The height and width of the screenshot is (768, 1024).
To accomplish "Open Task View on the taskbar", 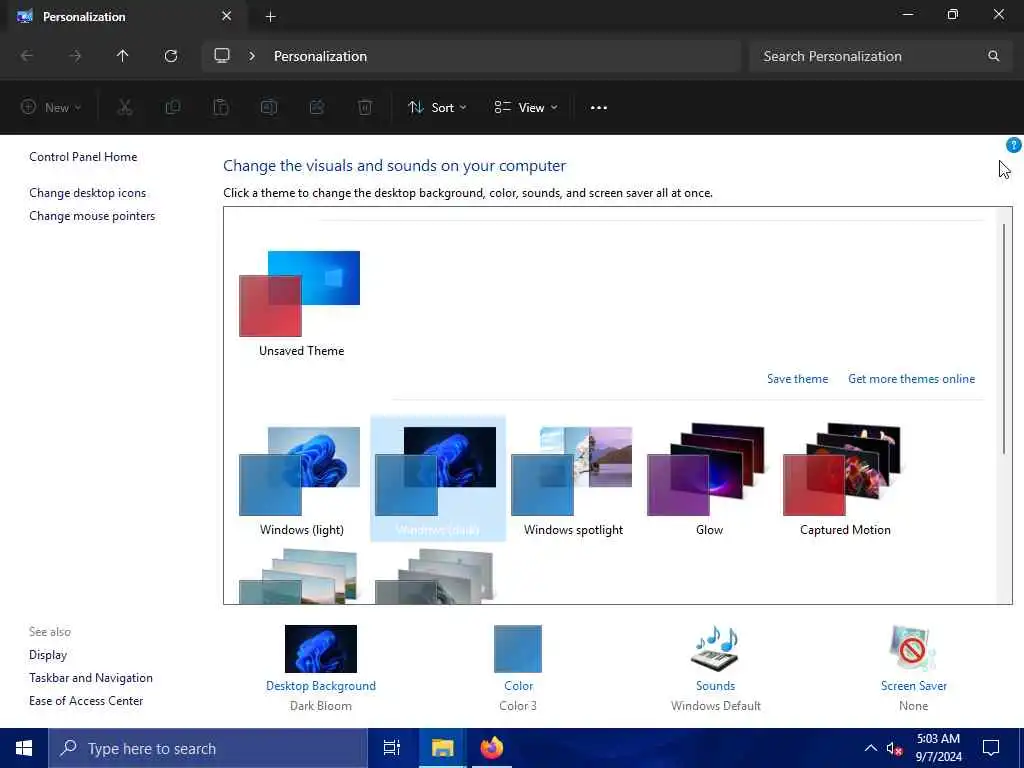I will point(392,748).
